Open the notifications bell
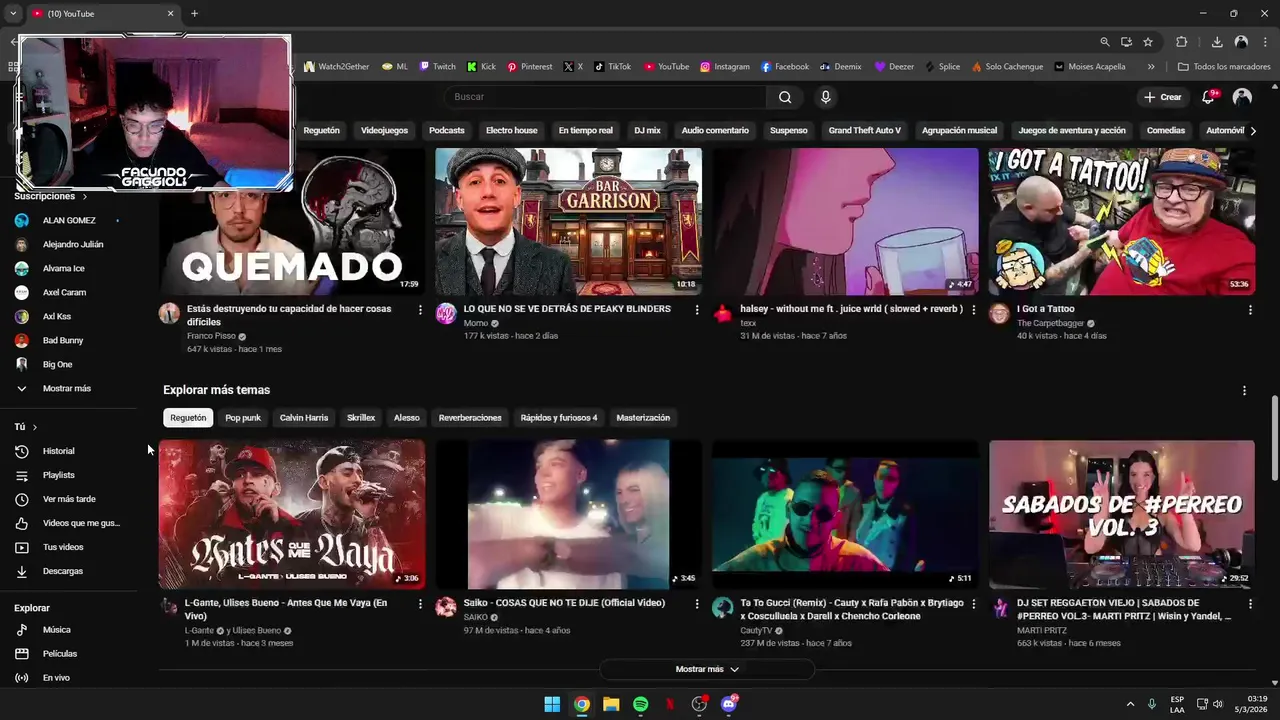Image resolution: width=1280 pixels, height=720 pixels. point(1208,97)
